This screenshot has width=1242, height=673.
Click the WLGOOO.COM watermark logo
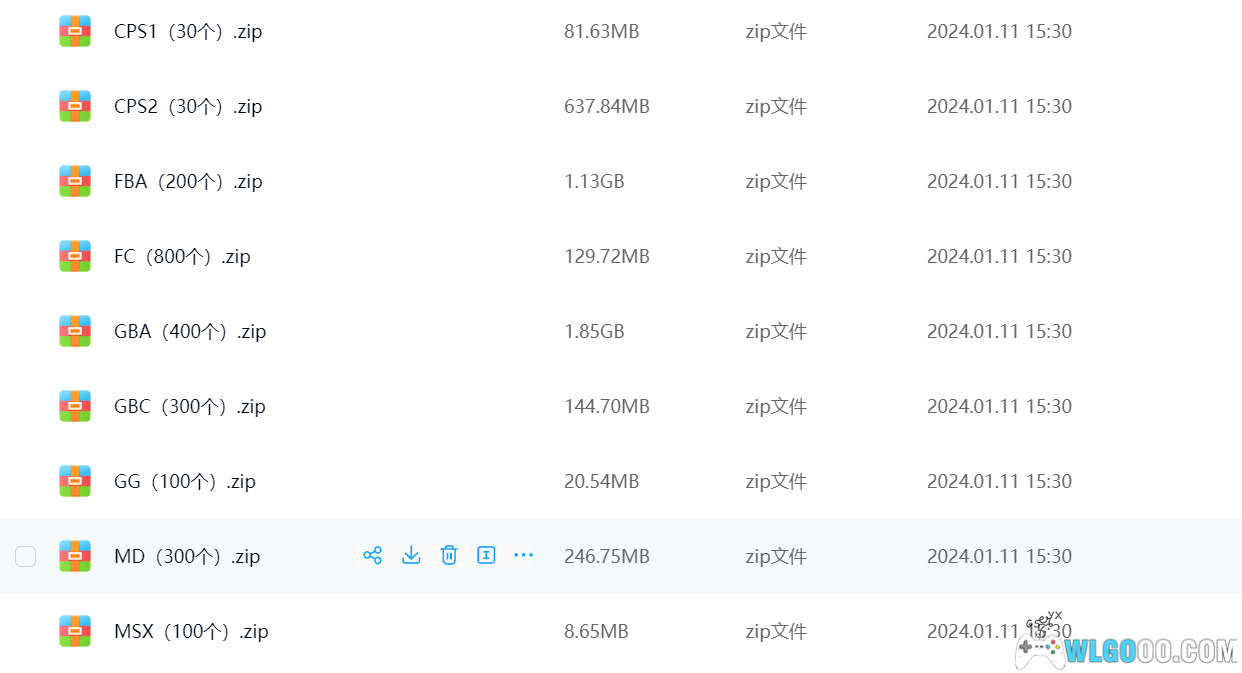pos(1126,642)
